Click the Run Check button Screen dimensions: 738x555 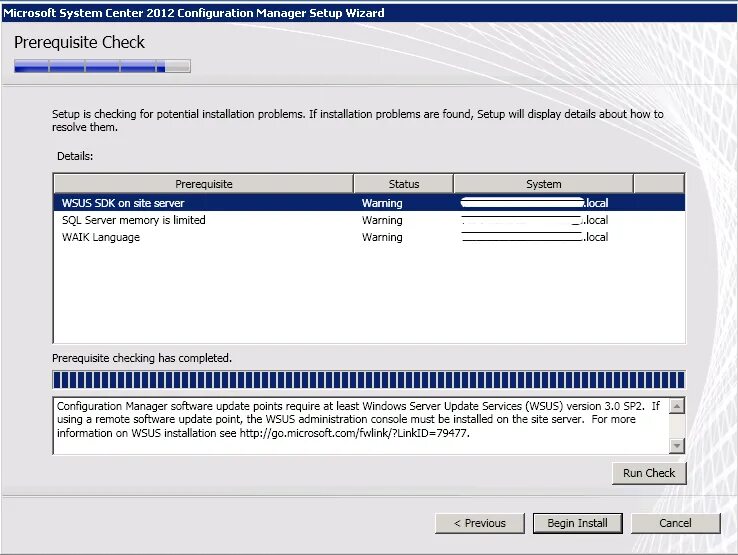(649, 473)
